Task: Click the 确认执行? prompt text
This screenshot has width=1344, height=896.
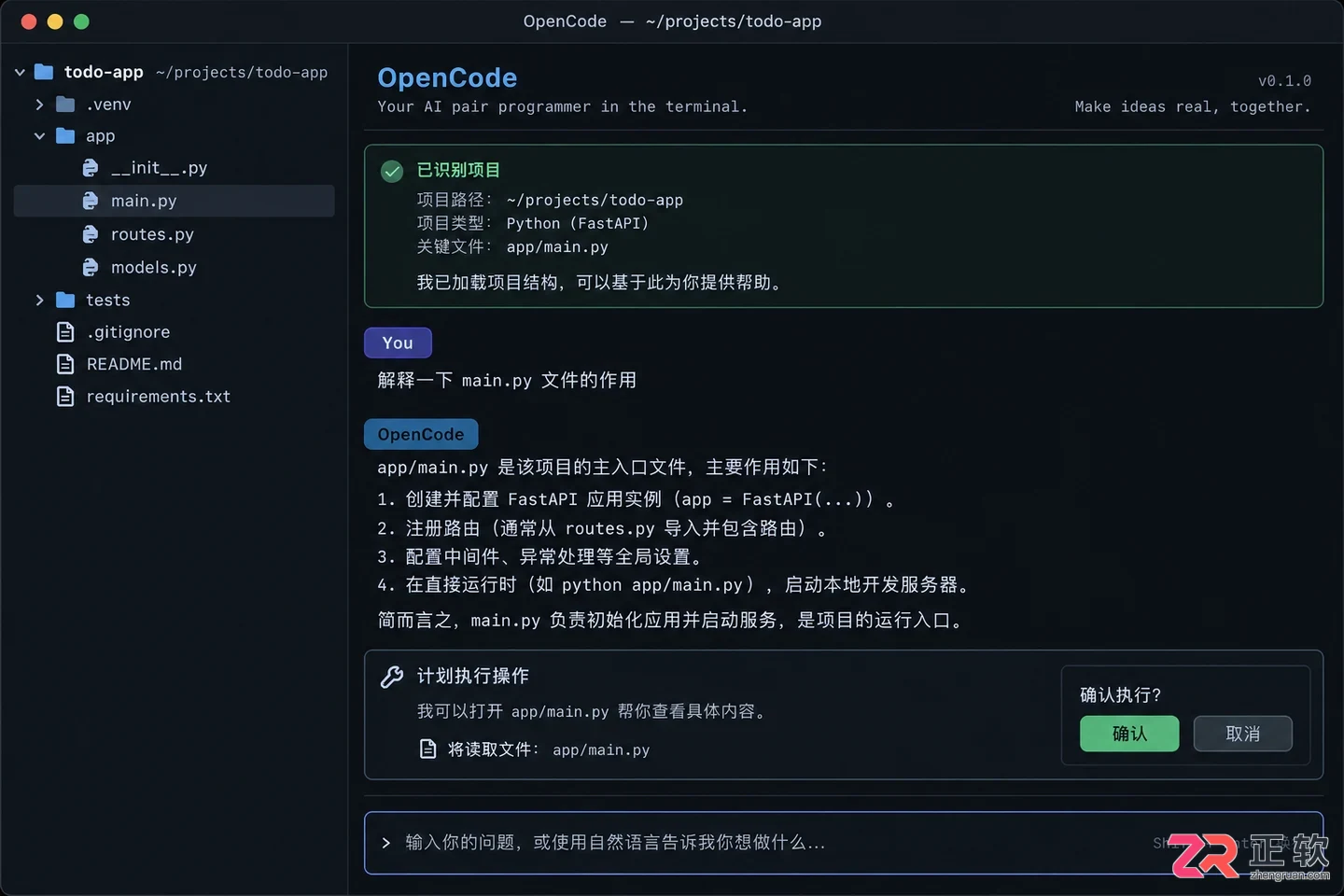Action: pos(1121,695)
